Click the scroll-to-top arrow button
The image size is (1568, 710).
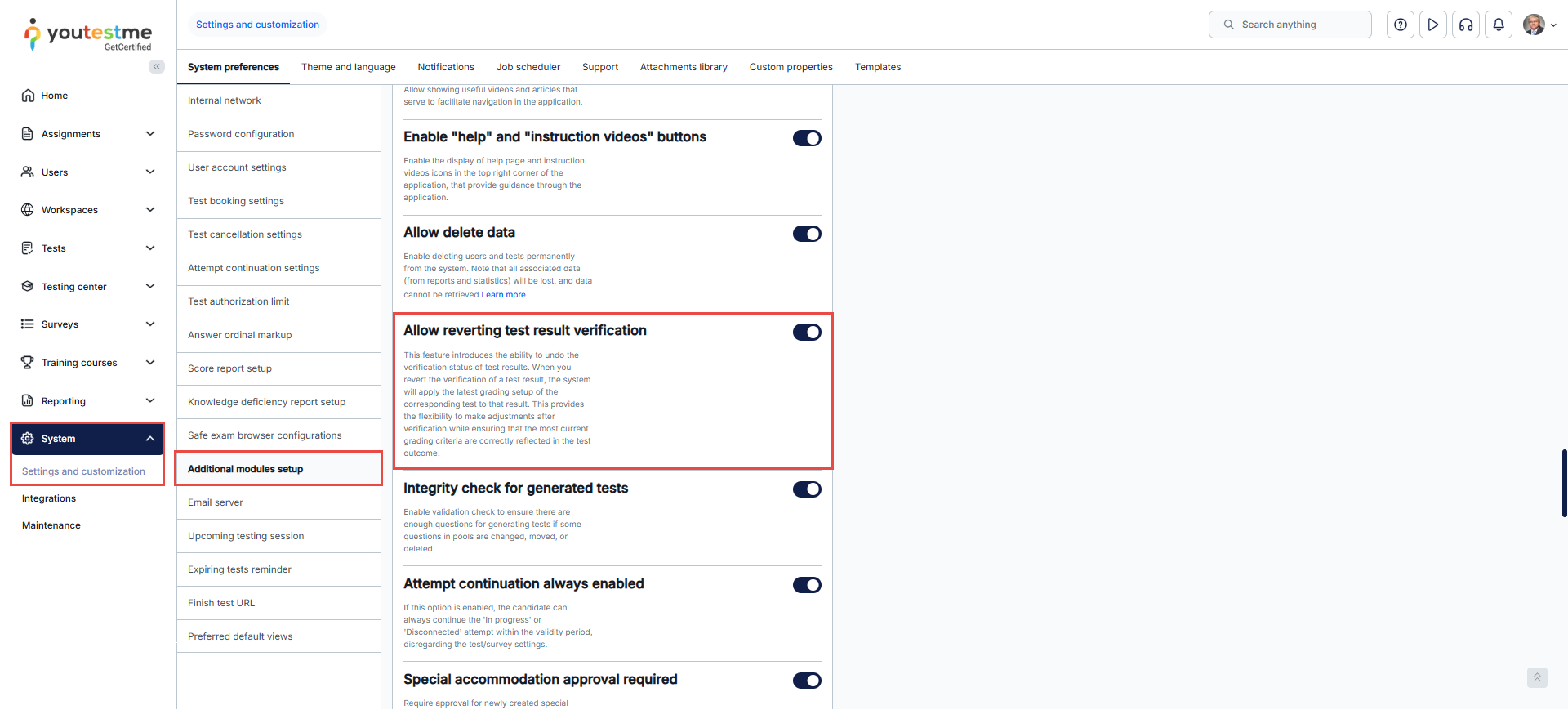tap(1536, 677)
